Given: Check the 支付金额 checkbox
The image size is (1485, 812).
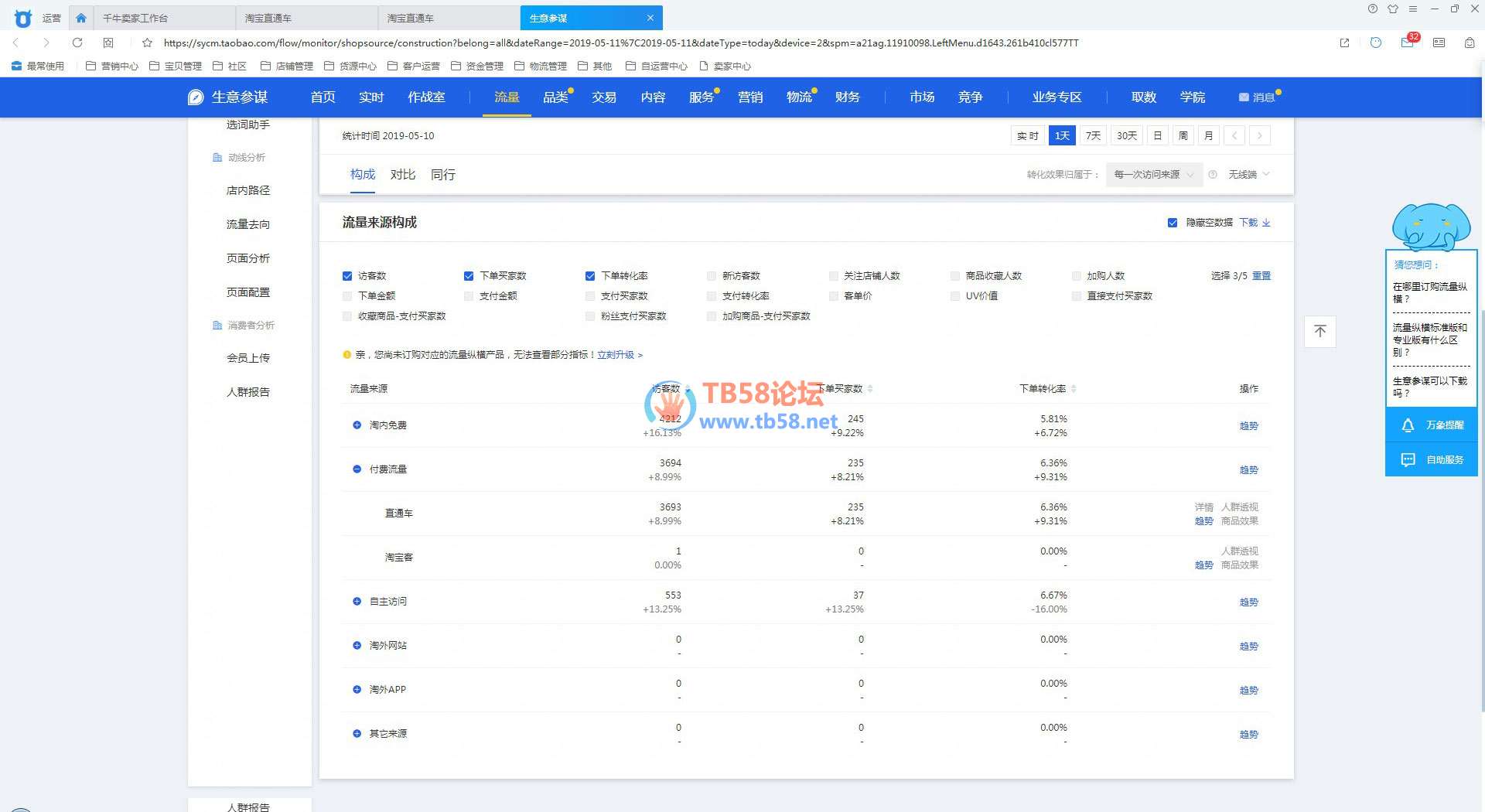Looking at the screenshot, I should click(469, 296).
